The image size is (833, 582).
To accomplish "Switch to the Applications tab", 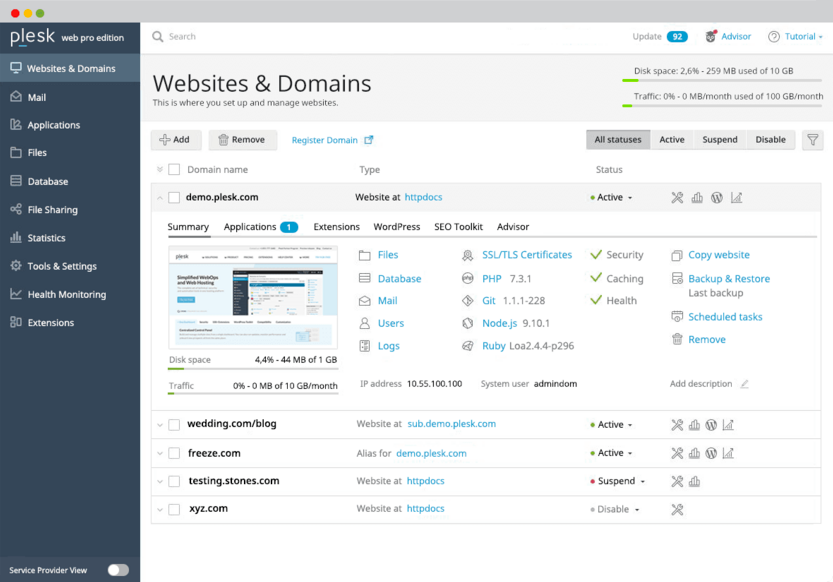I will coord(260,227).
